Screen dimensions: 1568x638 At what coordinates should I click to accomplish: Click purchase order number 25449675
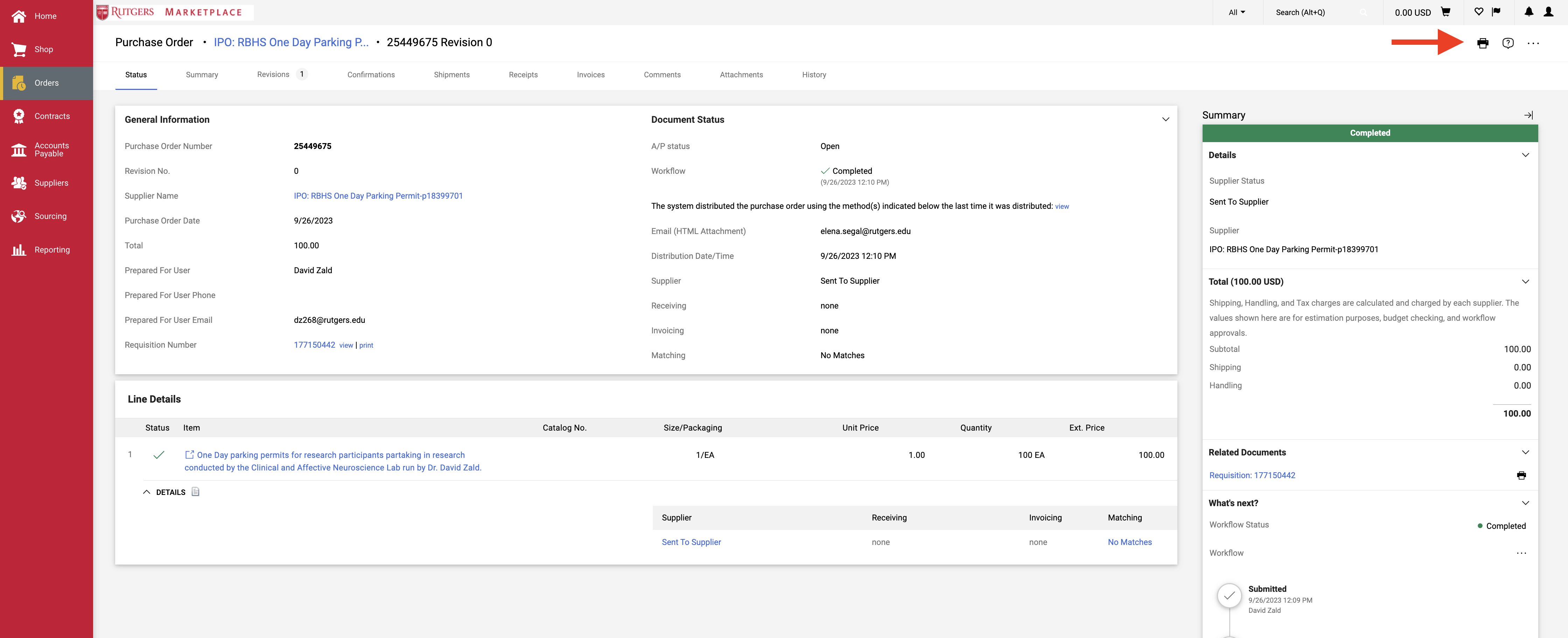312,146
